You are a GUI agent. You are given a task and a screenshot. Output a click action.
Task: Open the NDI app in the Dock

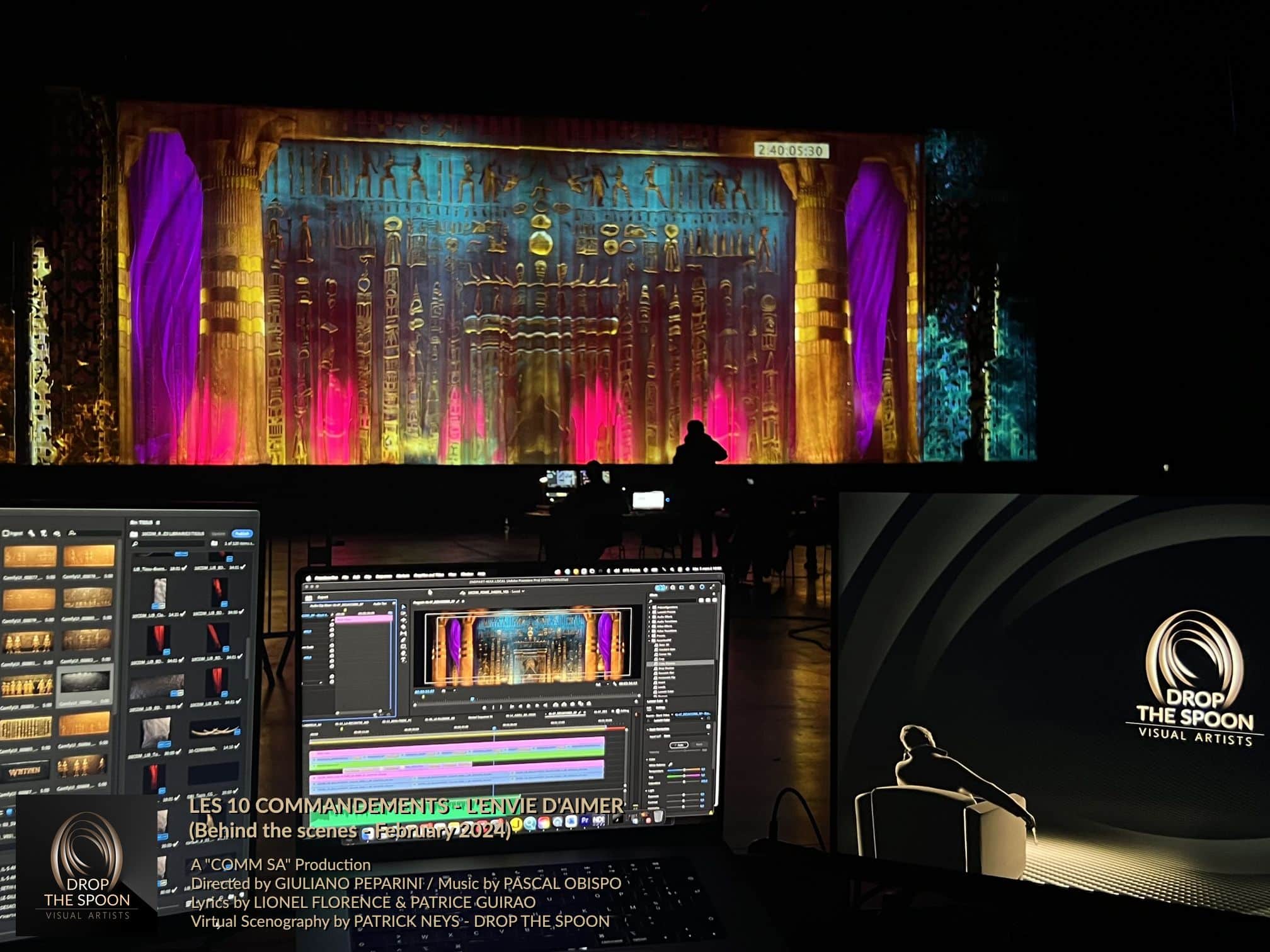tap(598, 820)
